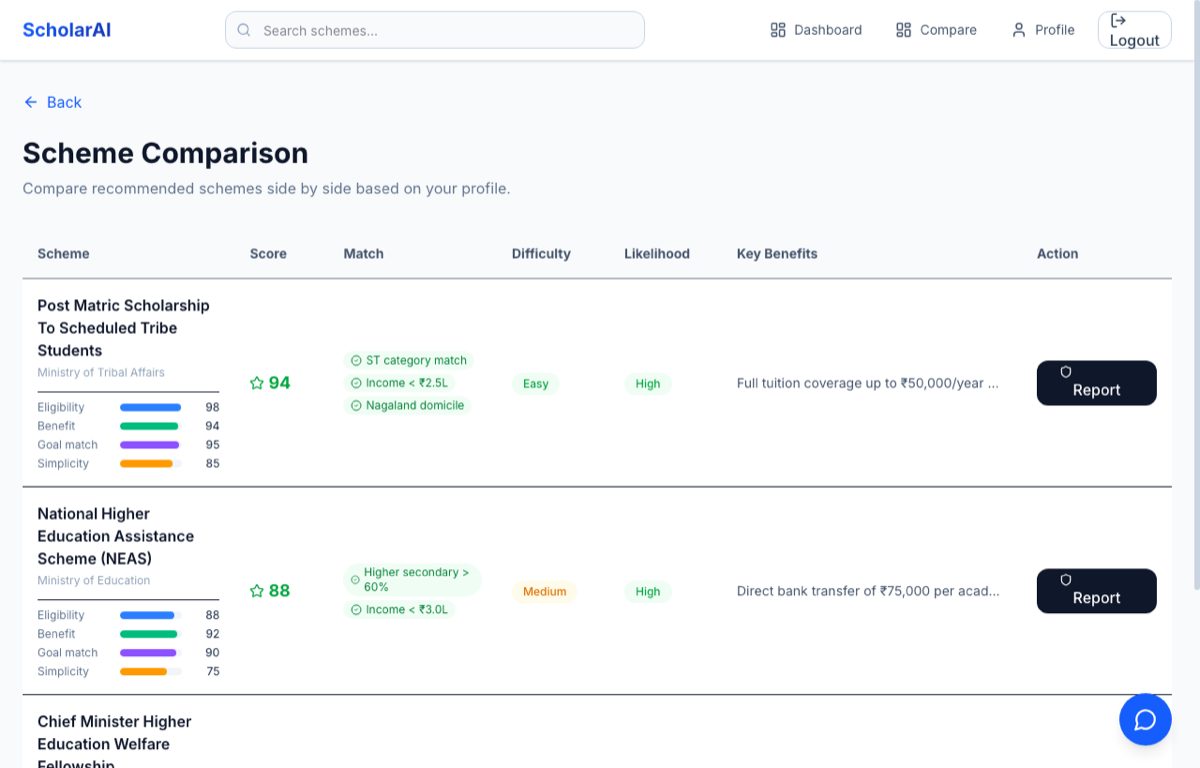Click the Scheme Comparison heading
The image size is (1200, 768).
point(165,153)
